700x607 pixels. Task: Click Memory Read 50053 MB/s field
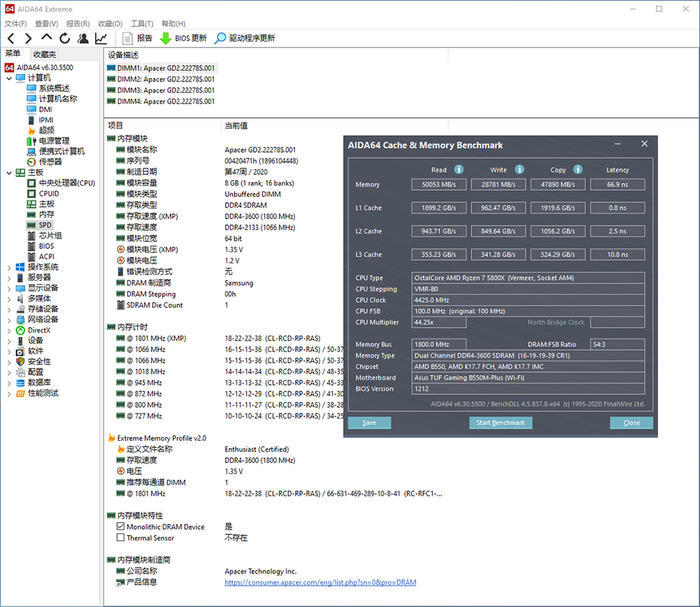pos(439,184)
